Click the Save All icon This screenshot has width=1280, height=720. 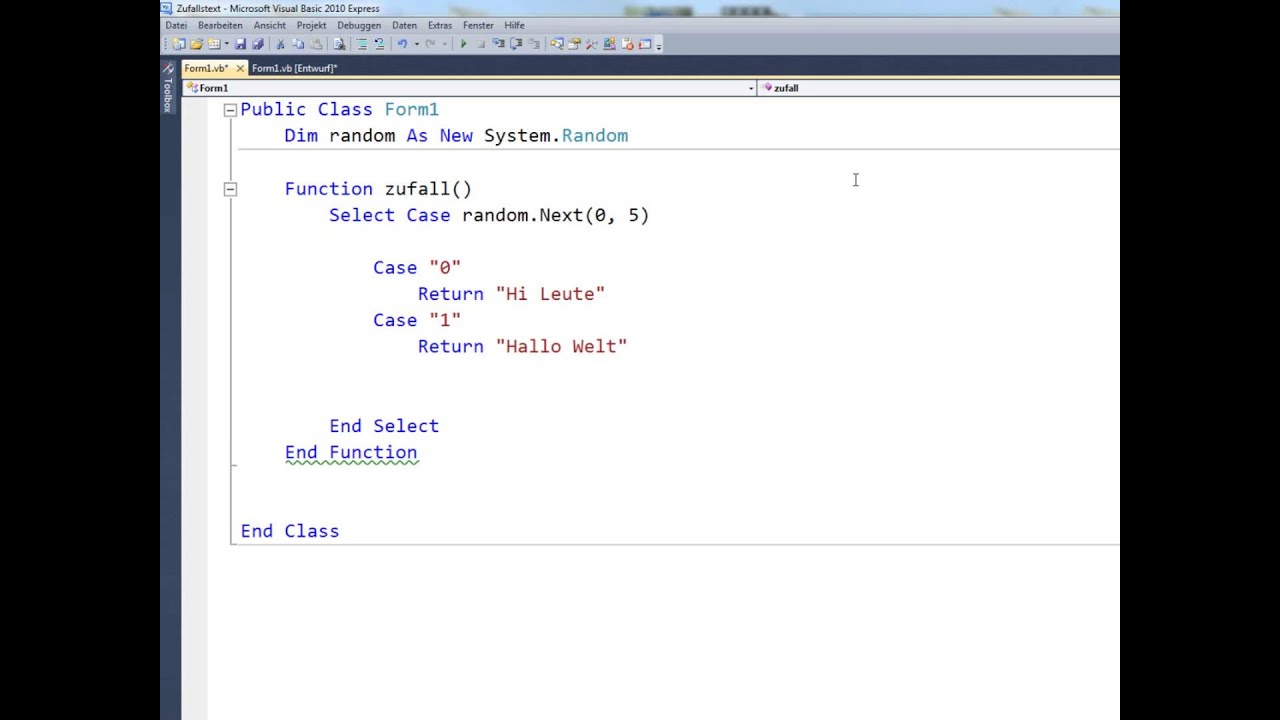pos(258,44)
